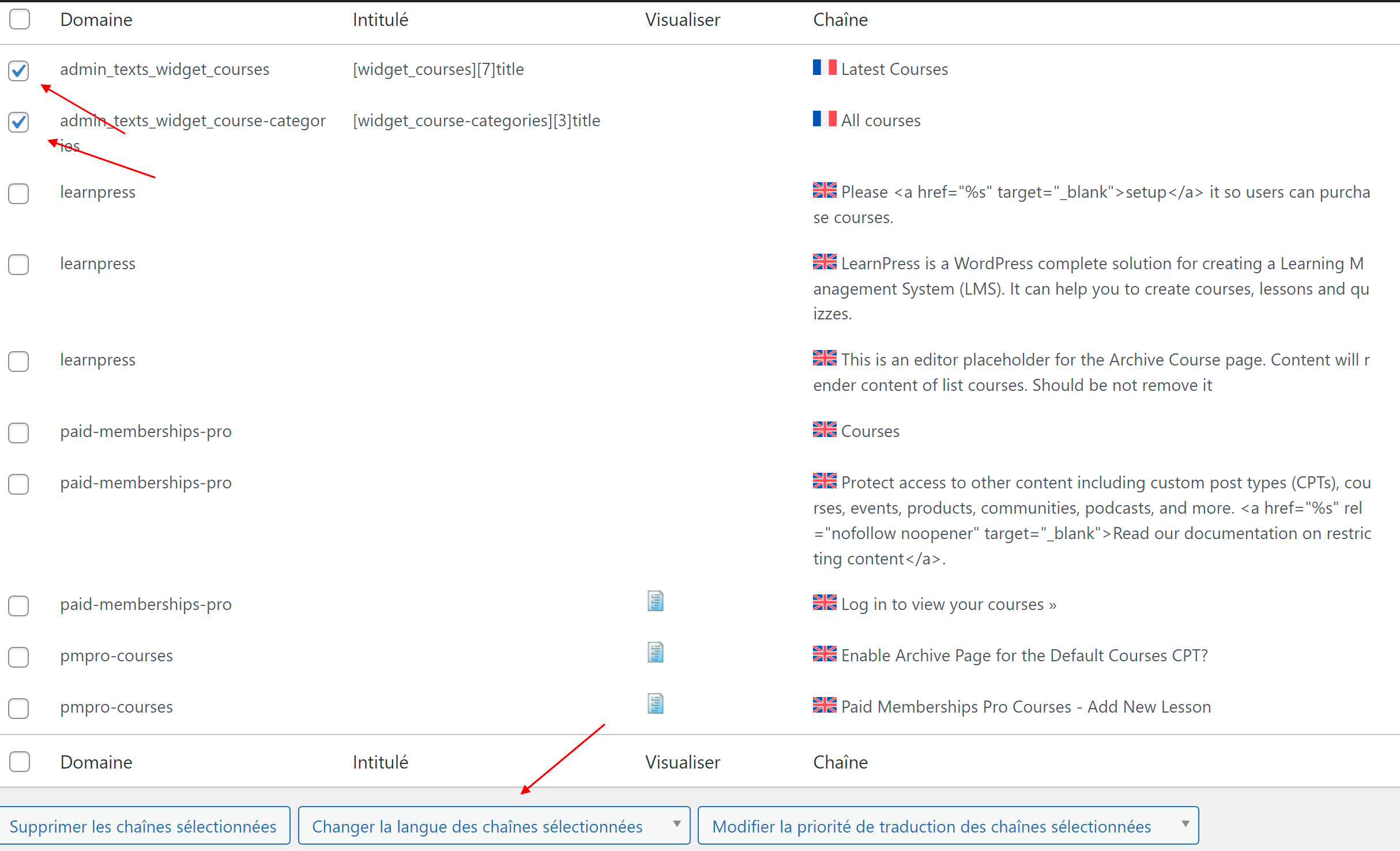Click the UK flag beside 'LearnPress is a WordPress' string
This screenshot has width=1400, height=851.
coord(825,262)
